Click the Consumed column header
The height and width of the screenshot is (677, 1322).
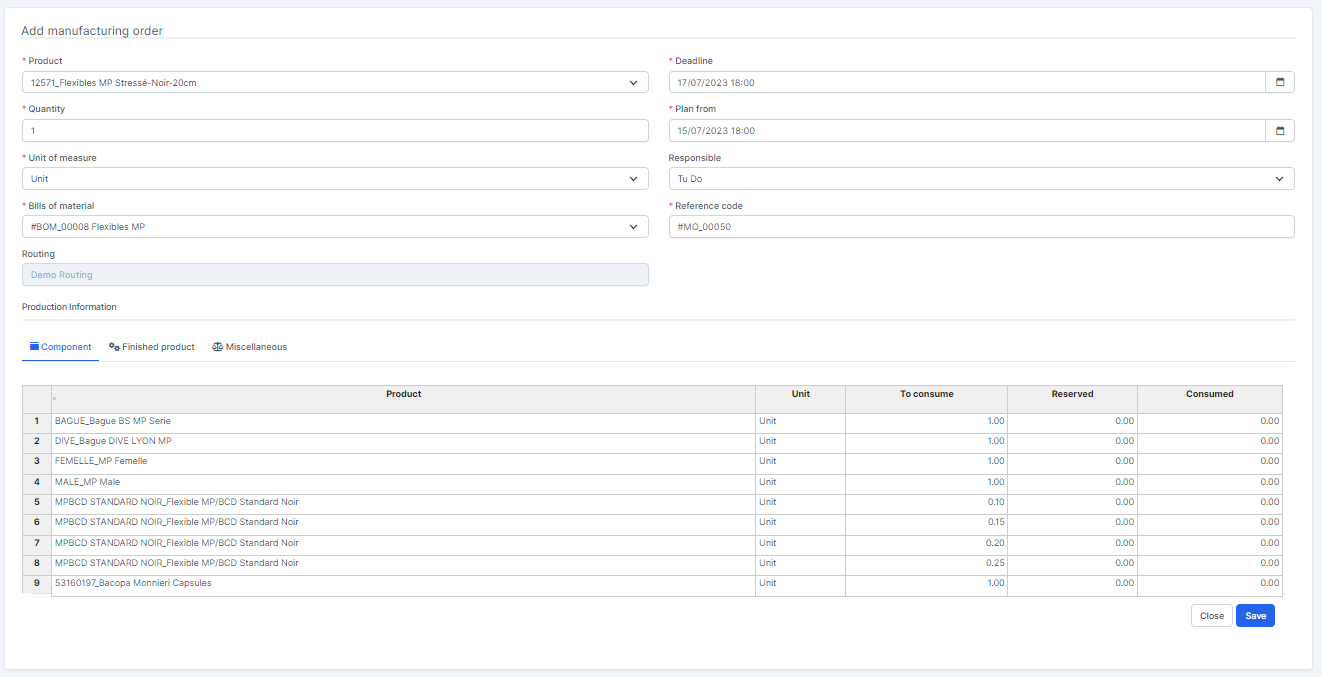point(1209,395)
